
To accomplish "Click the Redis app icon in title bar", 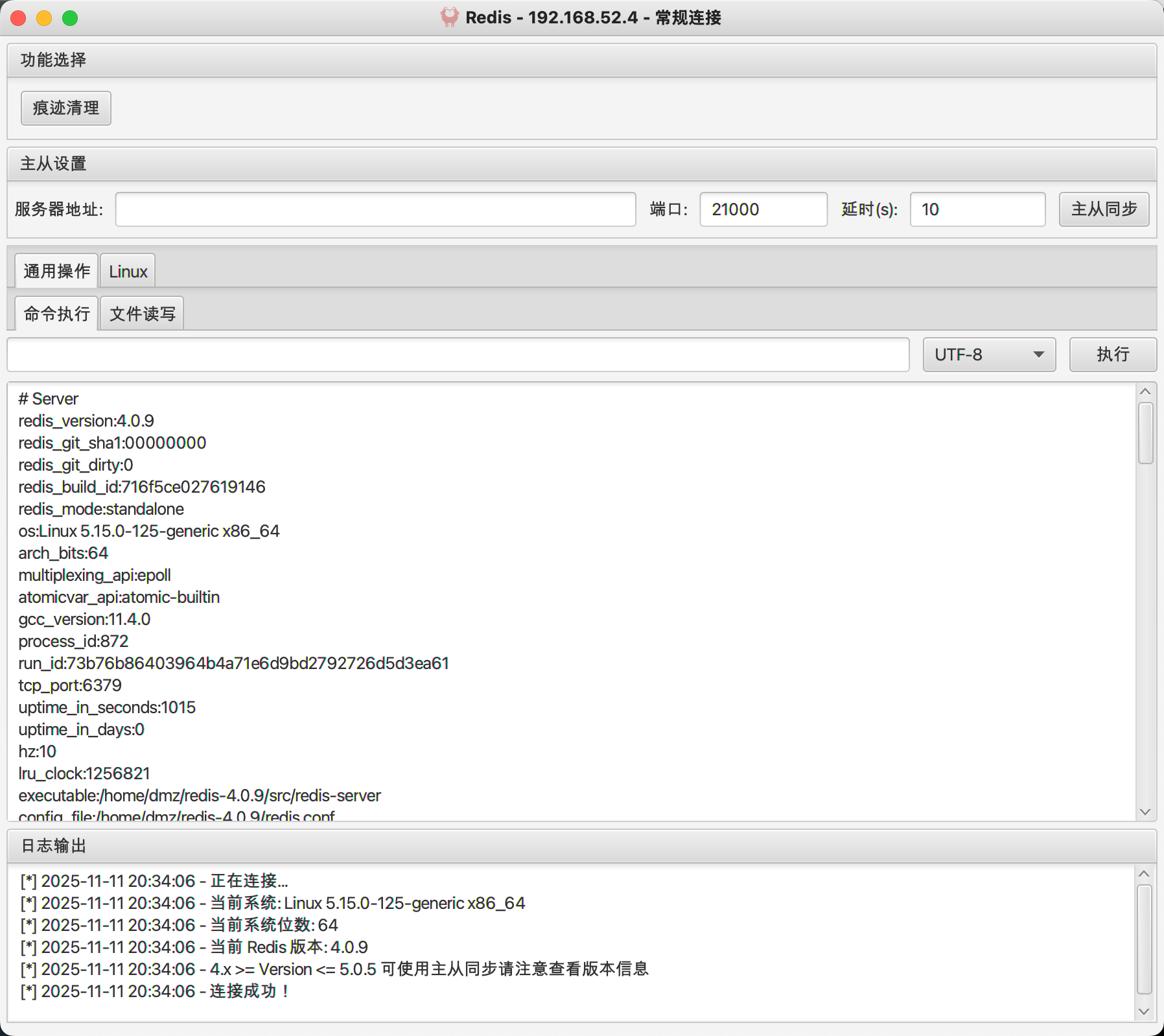I will pyautogui.click(x=449, y=17).
